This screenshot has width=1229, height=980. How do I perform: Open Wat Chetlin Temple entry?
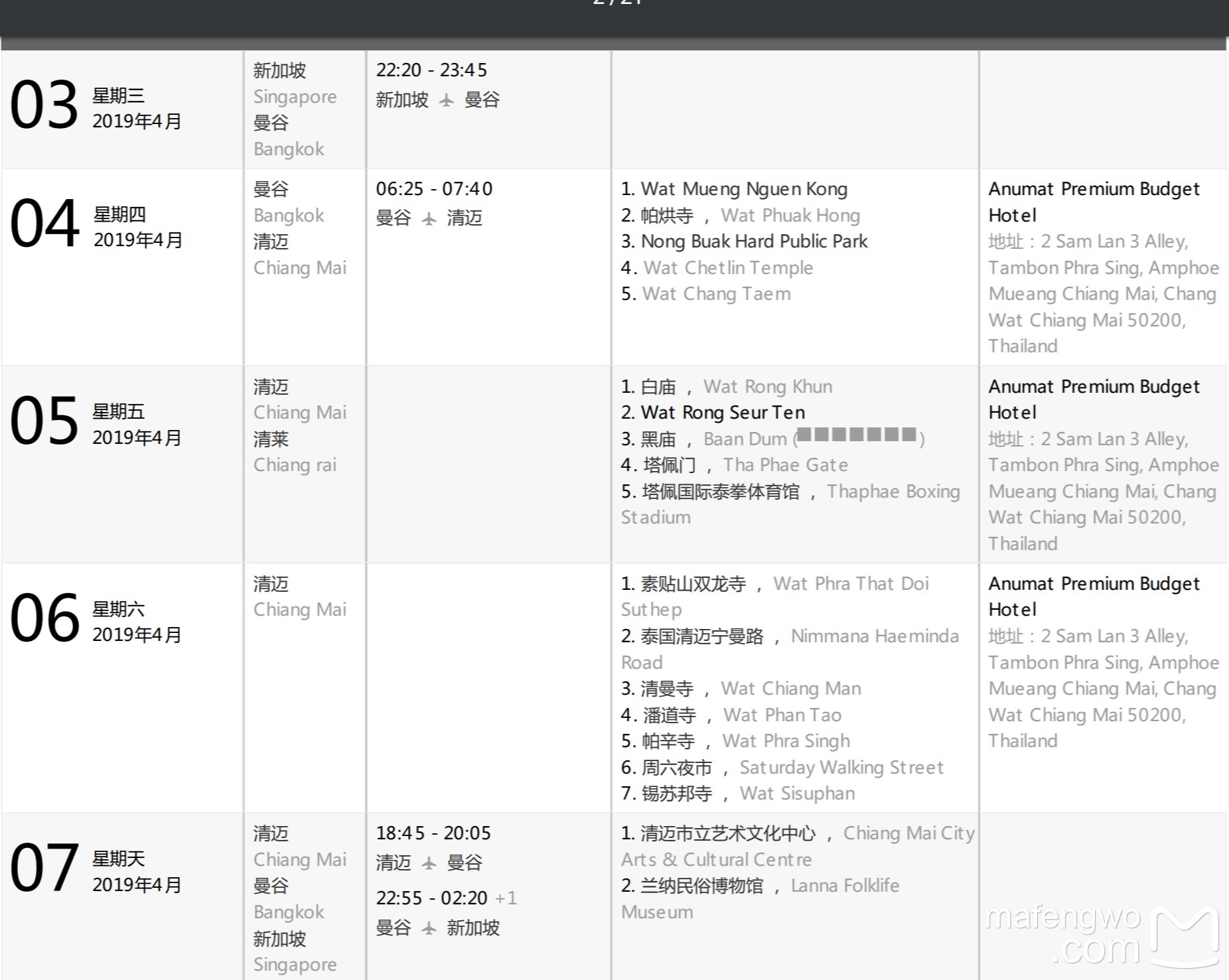coord(717,268)
